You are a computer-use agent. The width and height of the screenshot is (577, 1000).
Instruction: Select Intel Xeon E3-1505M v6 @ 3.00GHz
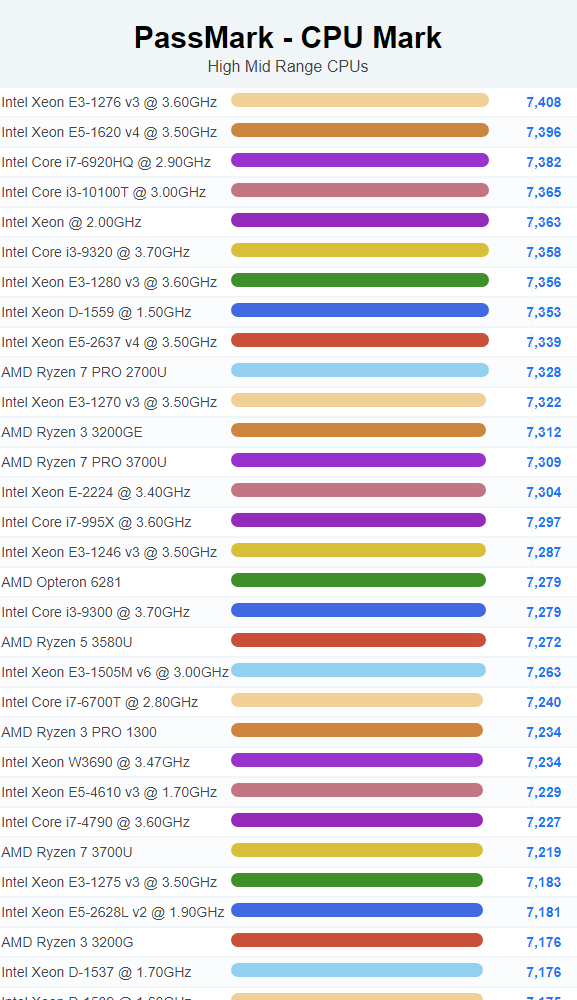115,672
